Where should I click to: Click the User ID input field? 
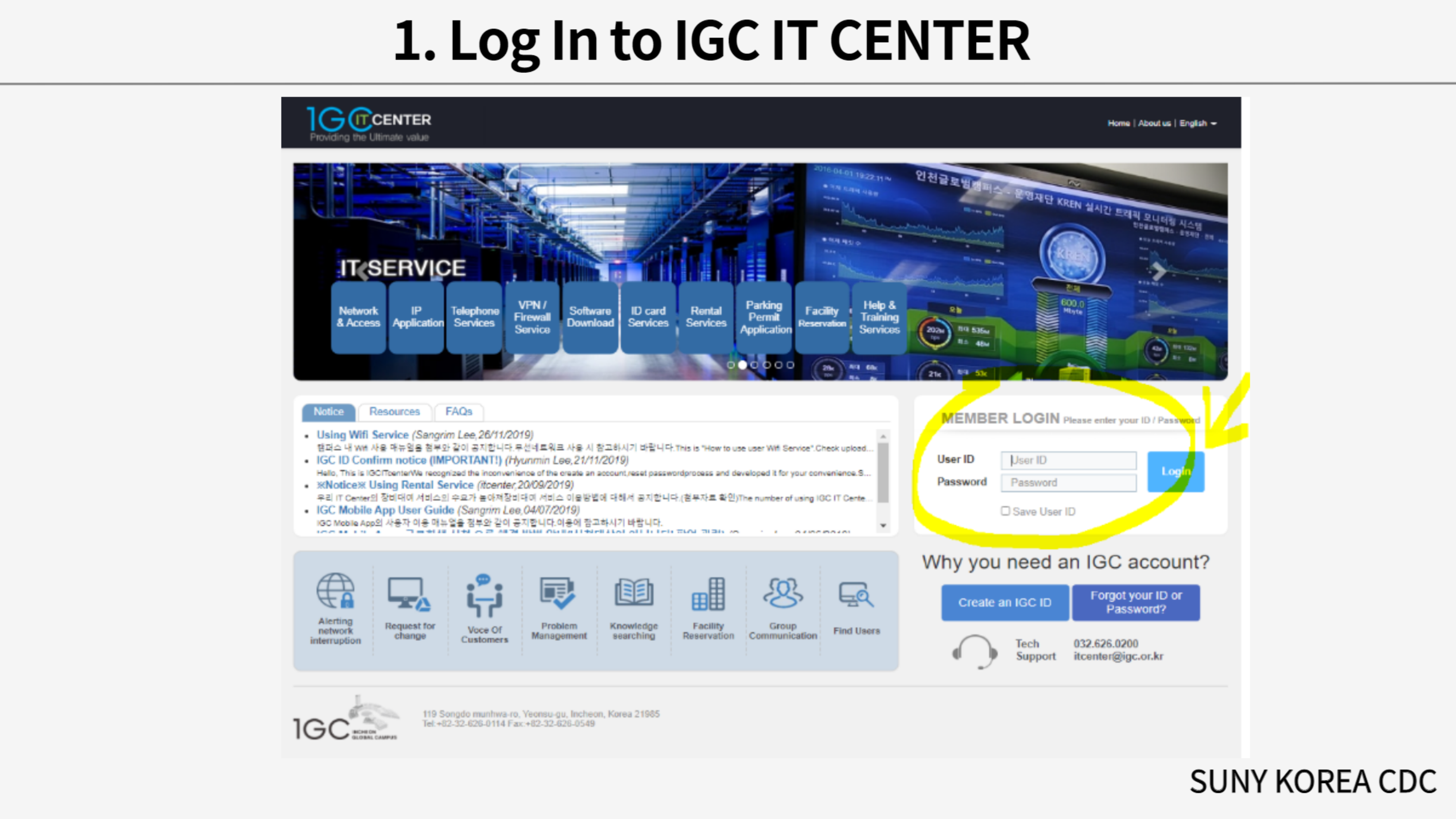tap(1068, 460)
